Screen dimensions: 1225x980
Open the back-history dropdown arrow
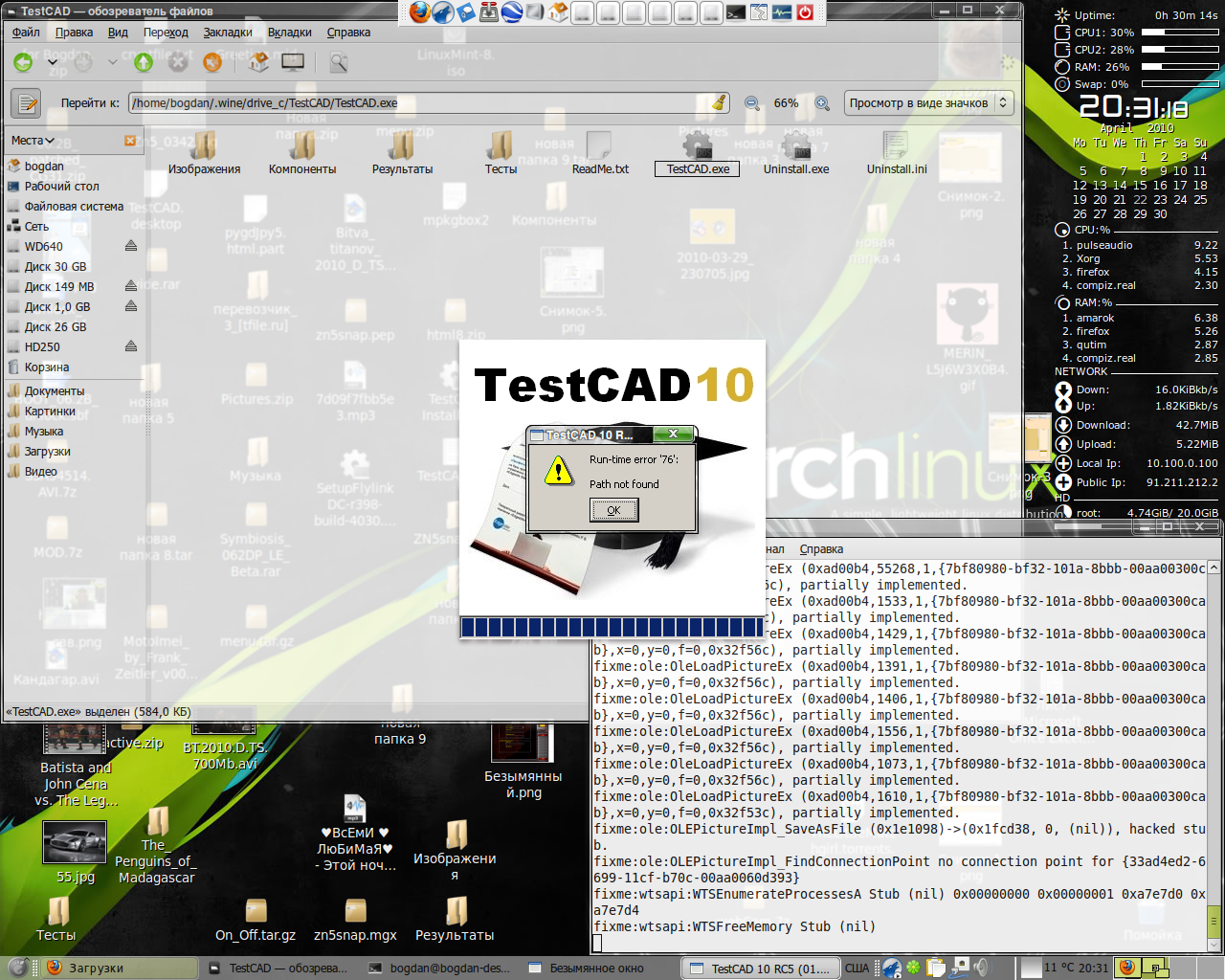[52, 62]
